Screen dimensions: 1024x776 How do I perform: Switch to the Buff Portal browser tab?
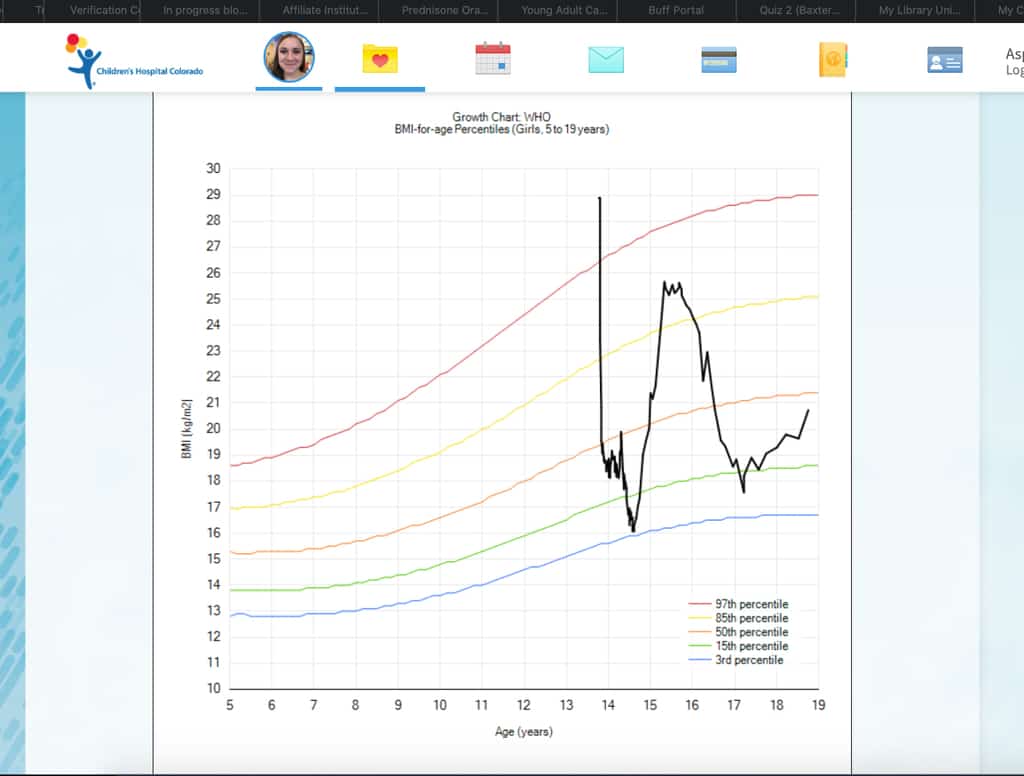(x=676, y=10)
